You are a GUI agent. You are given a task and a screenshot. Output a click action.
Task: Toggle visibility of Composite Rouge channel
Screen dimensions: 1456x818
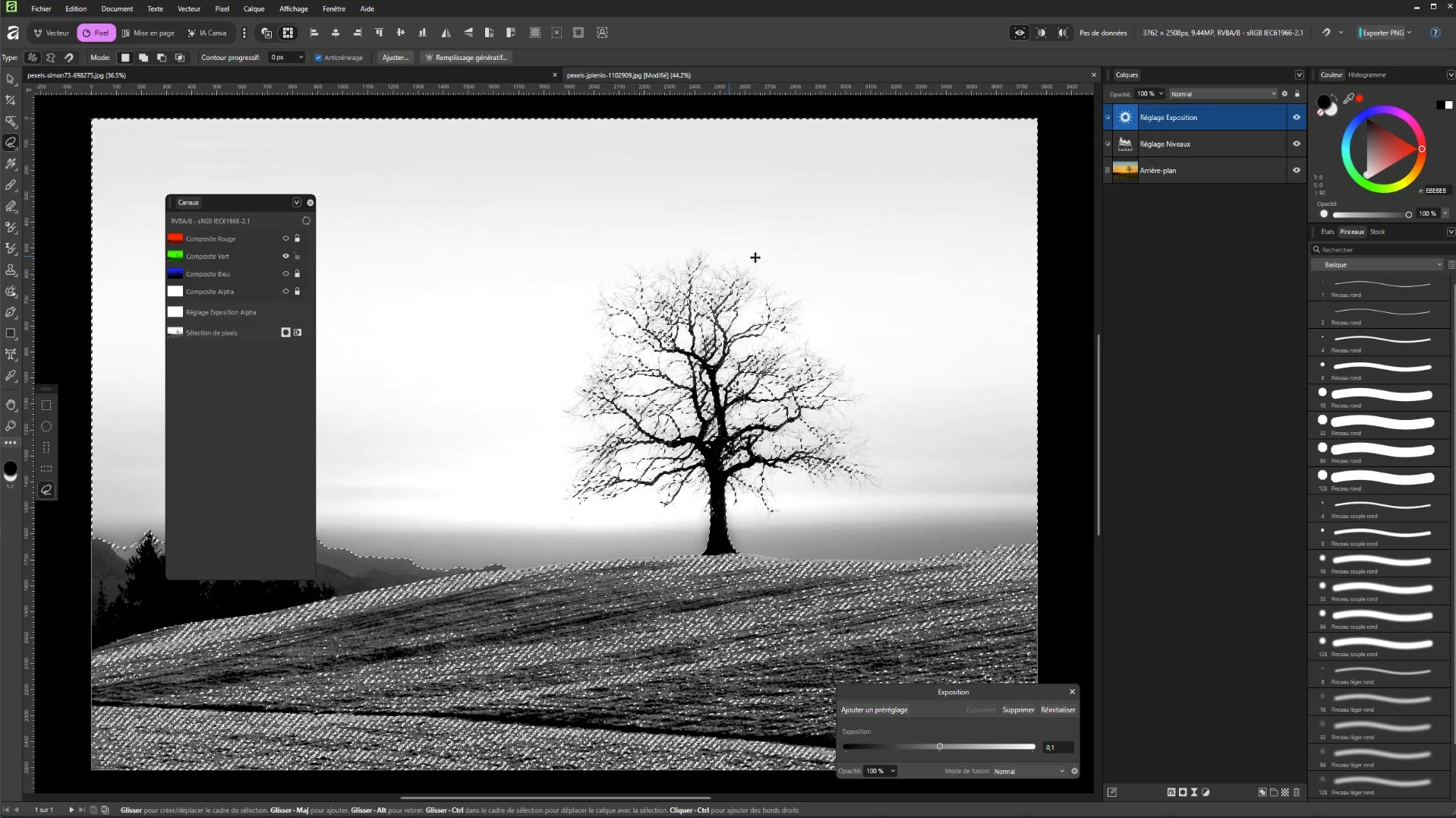point(285,238)
